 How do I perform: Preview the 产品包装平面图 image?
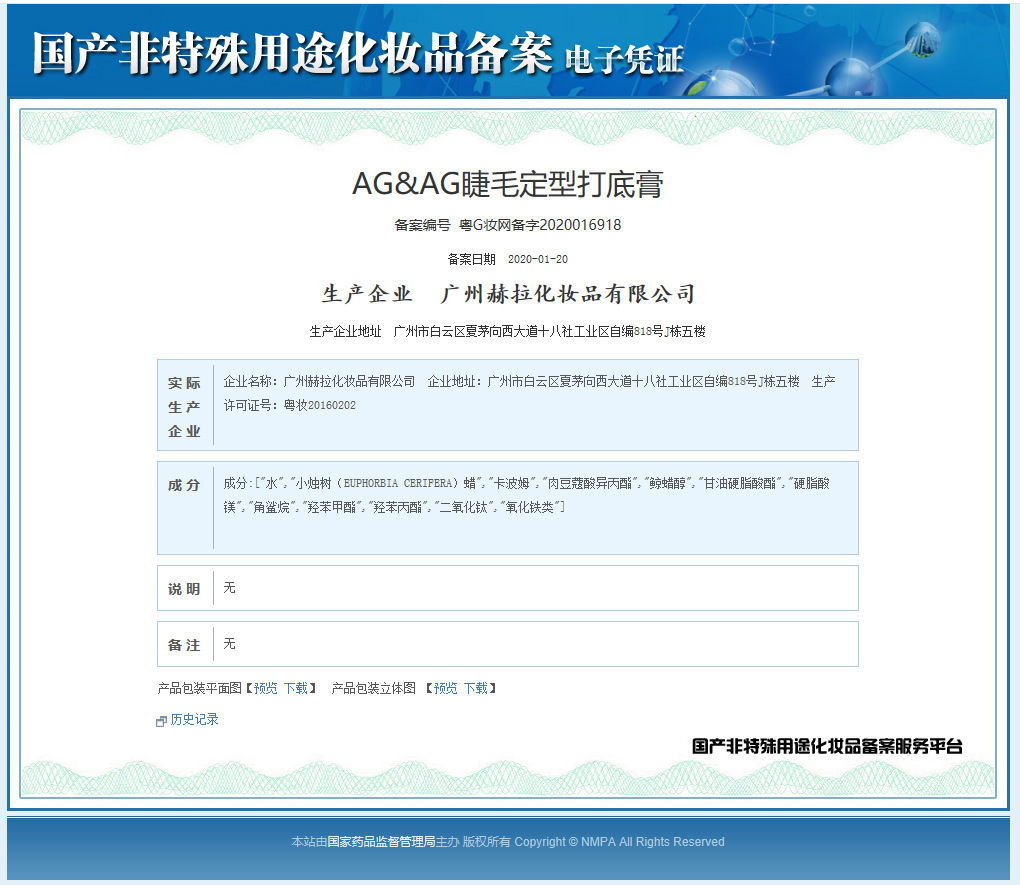(x=265, y=688)
